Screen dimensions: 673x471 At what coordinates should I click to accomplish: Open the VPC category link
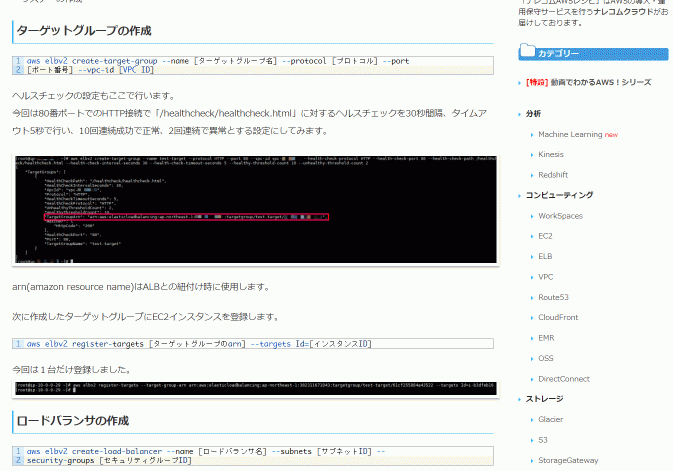click(x=546, y=277)
